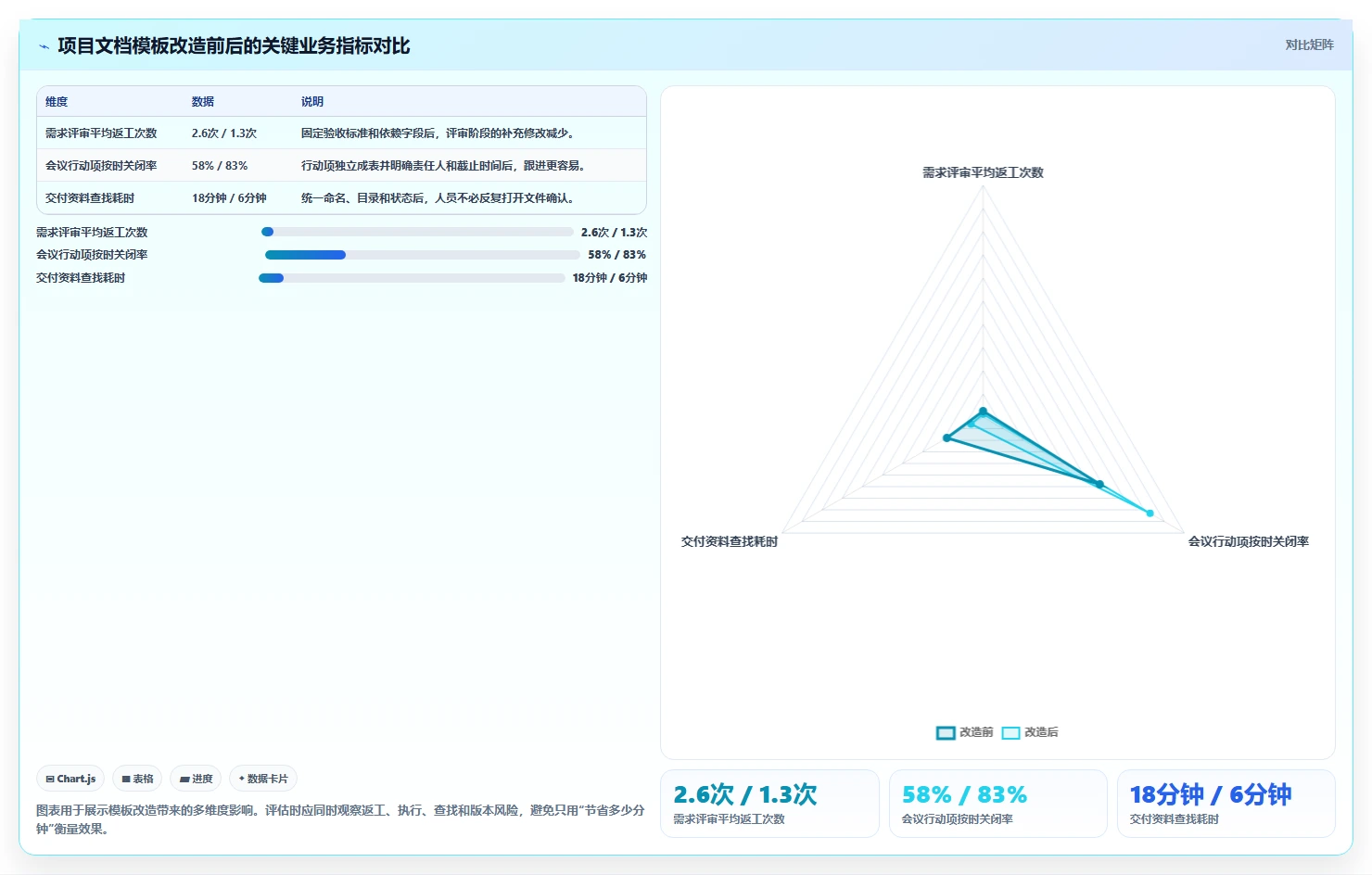The height and width of the screenshot is (875, 1372).
Task: Click progress value label 58% / 83%
Action: pos(617,255)
